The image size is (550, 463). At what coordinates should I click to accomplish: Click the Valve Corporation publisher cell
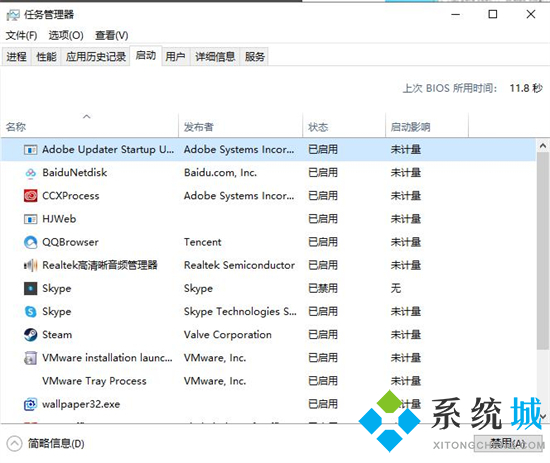pos(228,335)
